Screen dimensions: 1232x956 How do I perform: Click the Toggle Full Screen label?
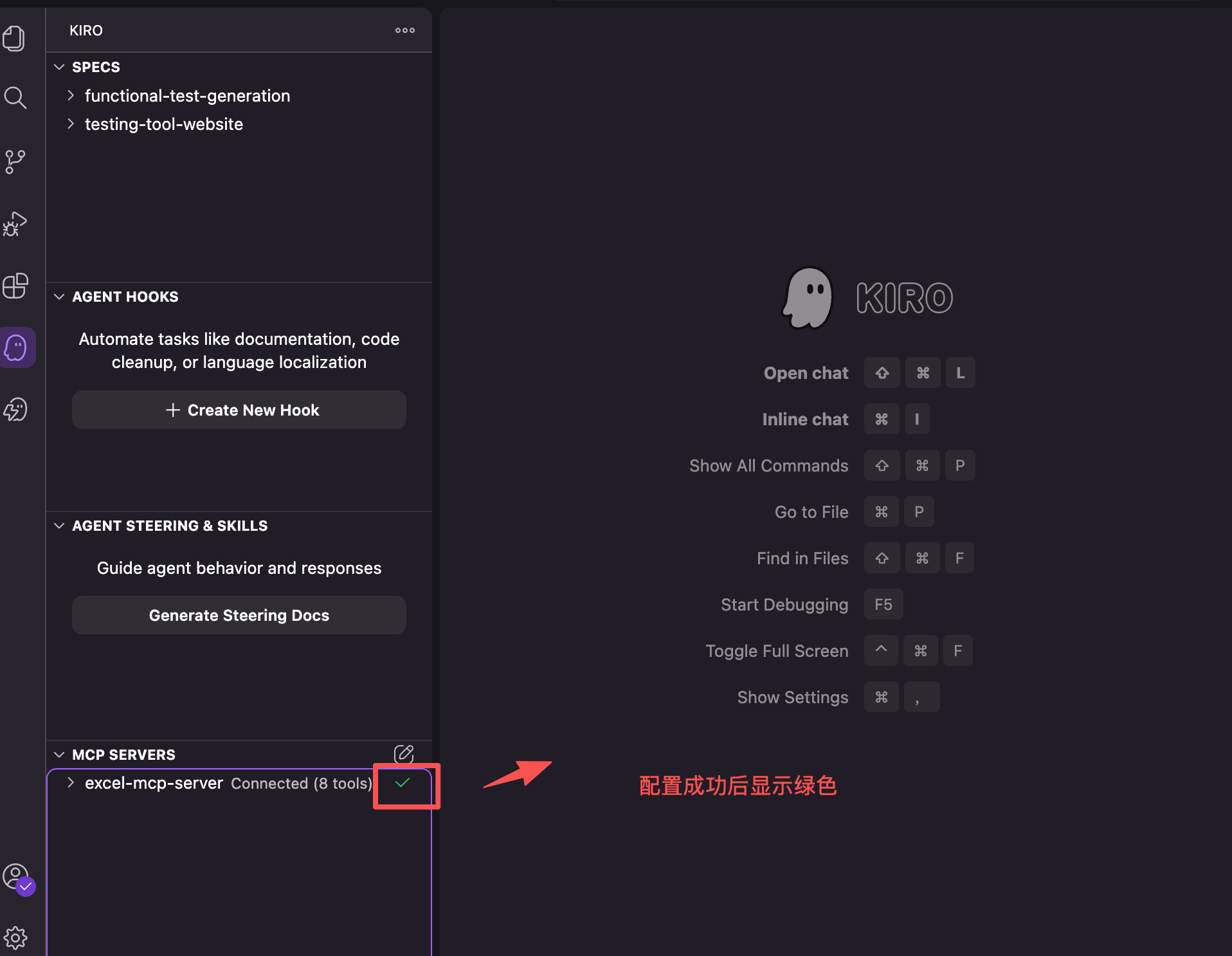pos(777,651)
